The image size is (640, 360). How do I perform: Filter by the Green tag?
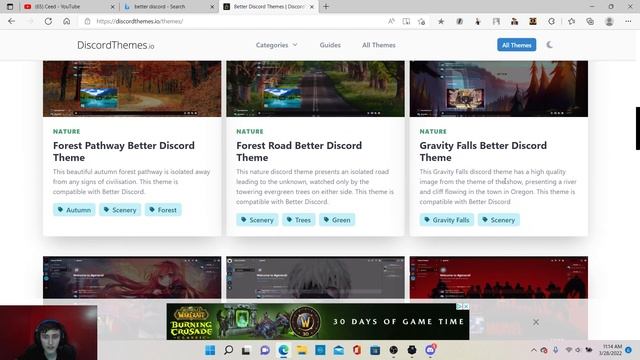[x=337, y=220]
